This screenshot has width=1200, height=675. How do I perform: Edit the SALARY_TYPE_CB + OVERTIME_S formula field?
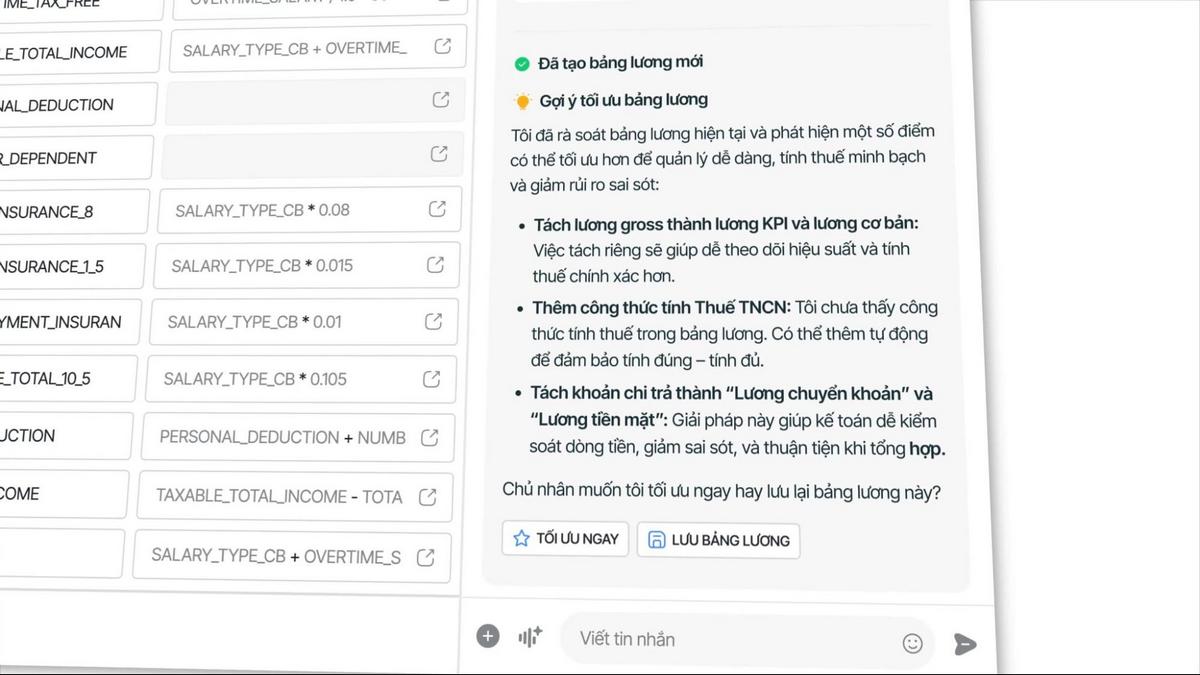coord(292,556)
